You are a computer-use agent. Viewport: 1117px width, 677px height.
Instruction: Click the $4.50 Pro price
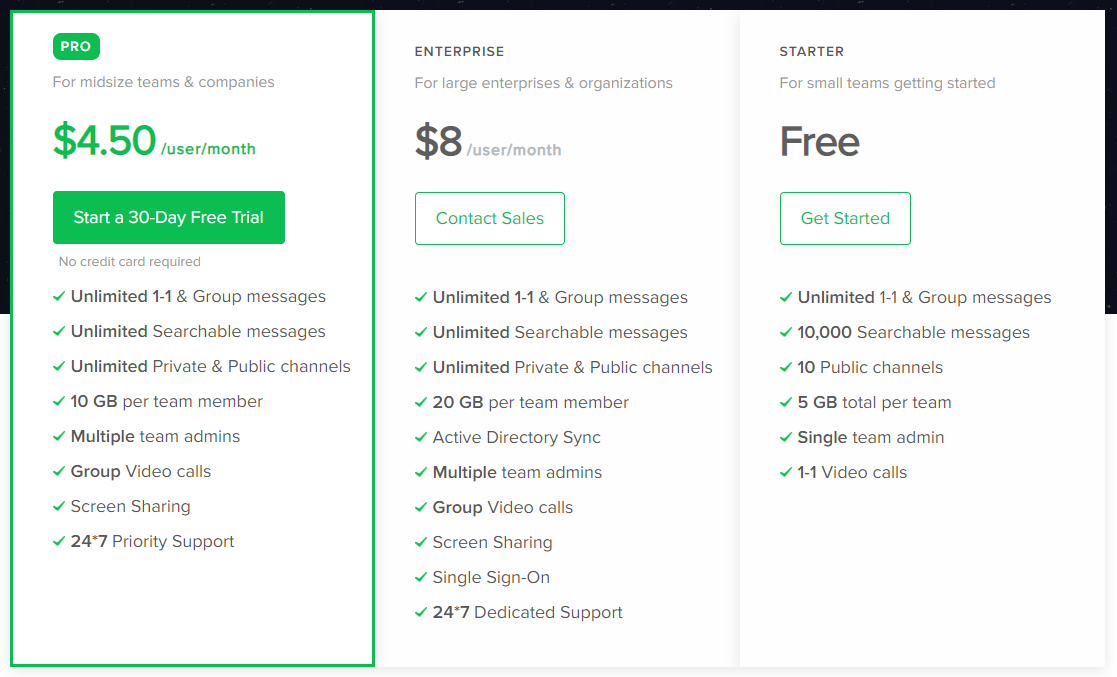coord(105,141)
